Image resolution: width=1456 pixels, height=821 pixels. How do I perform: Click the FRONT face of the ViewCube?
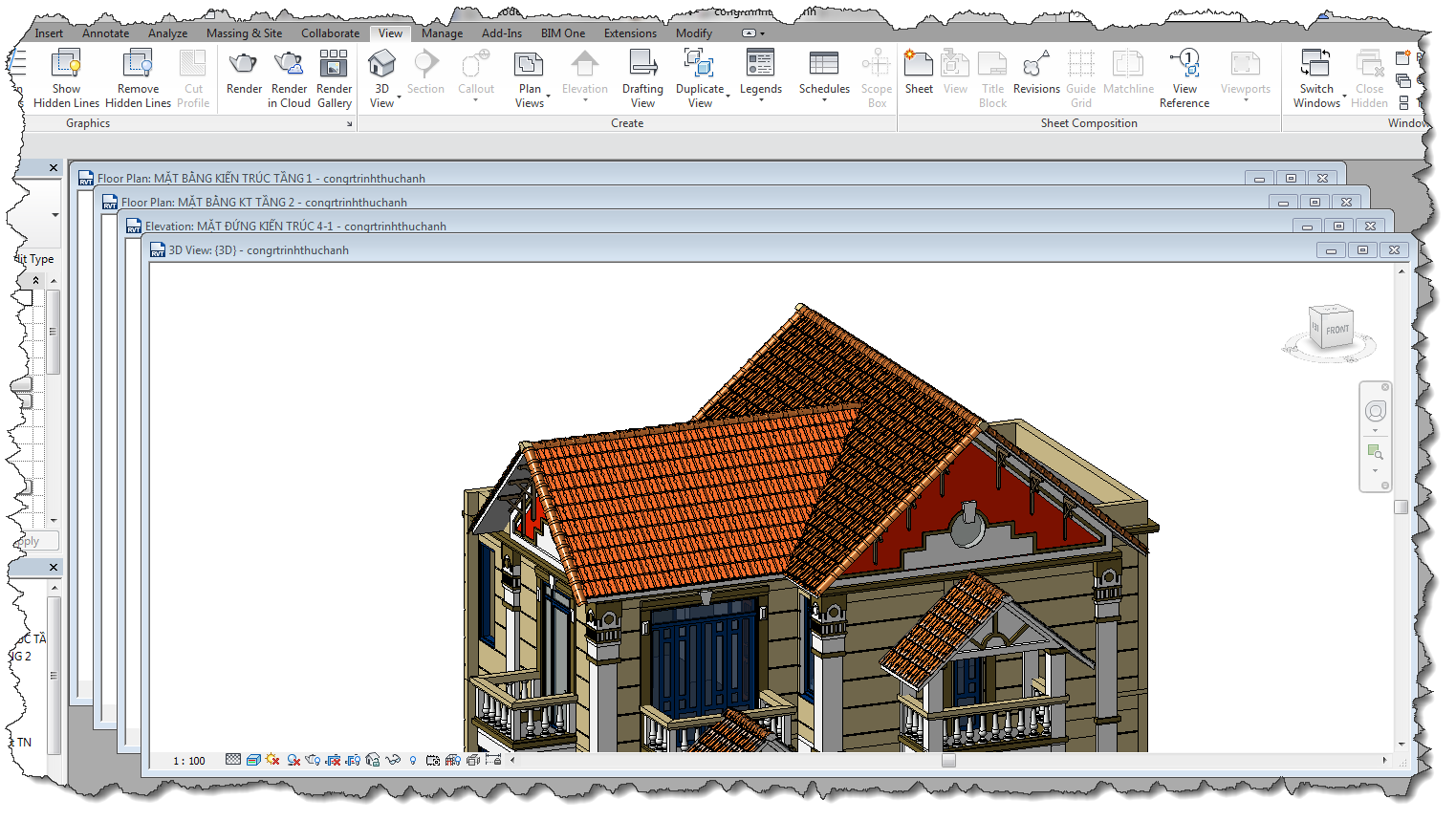1336,330
